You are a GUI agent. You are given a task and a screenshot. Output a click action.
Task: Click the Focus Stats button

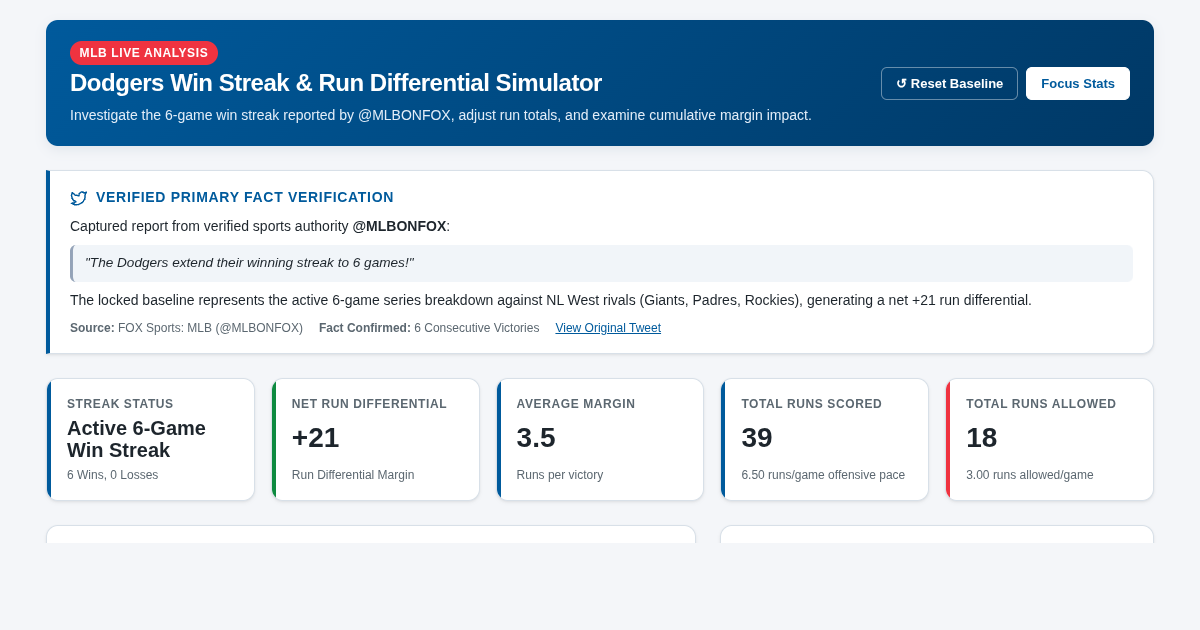(1078, 83)
